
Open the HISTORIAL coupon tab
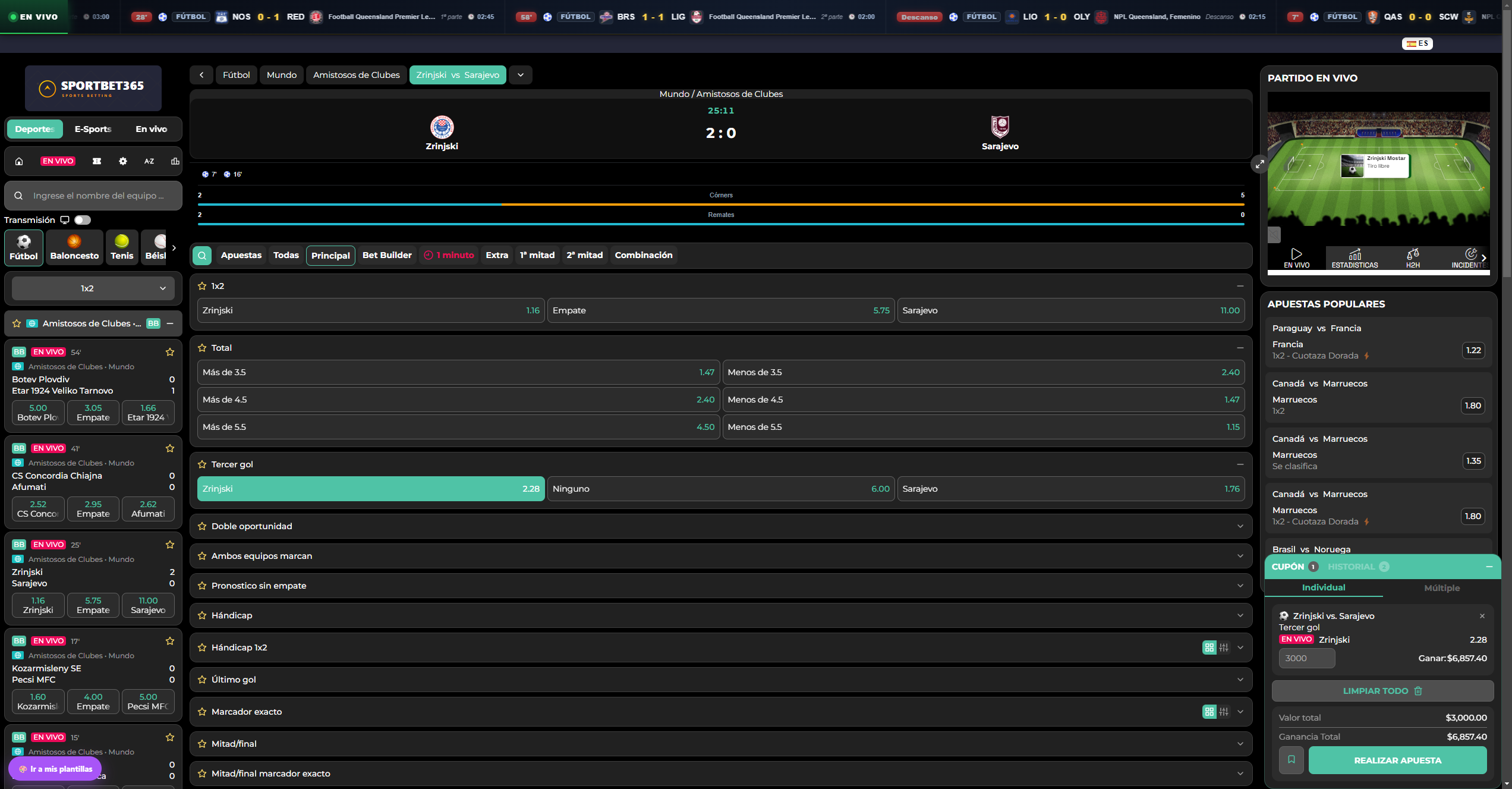click(x=1358, y=567)
